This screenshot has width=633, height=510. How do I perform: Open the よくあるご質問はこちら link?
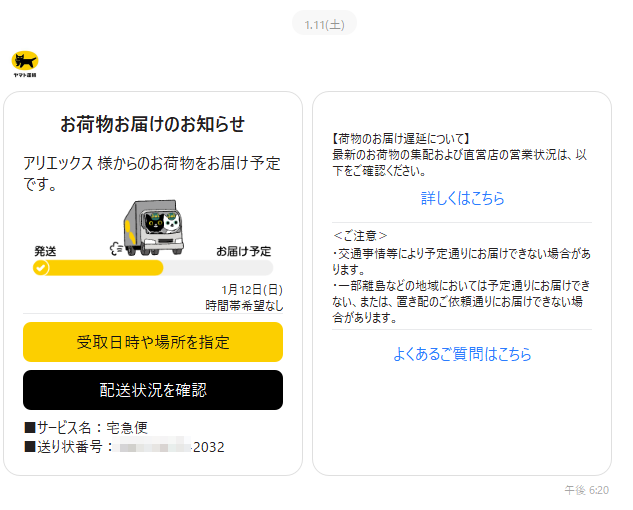tap(462, 354)
